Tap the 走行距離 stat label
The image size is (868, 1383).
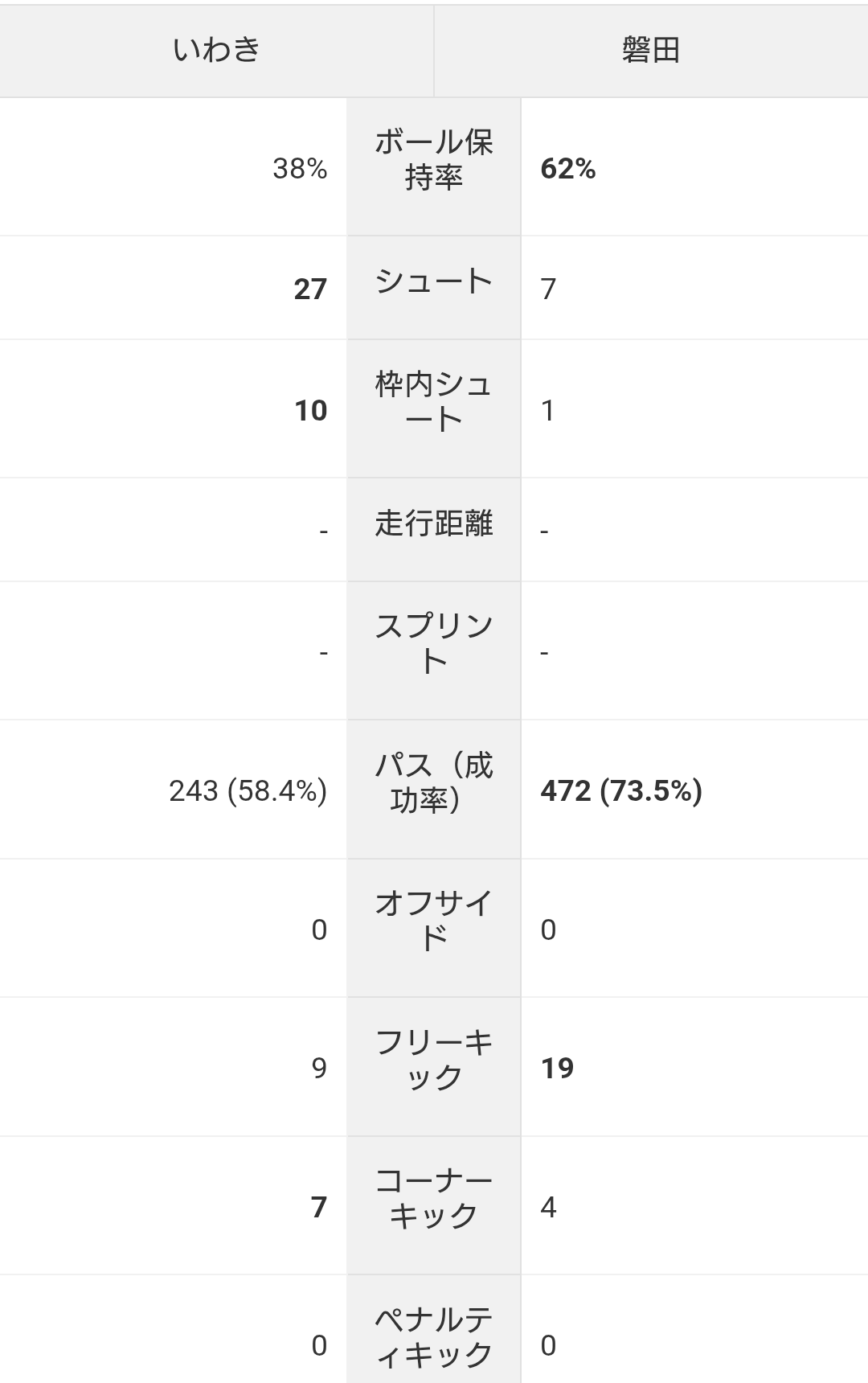click(x=434, y=523)
